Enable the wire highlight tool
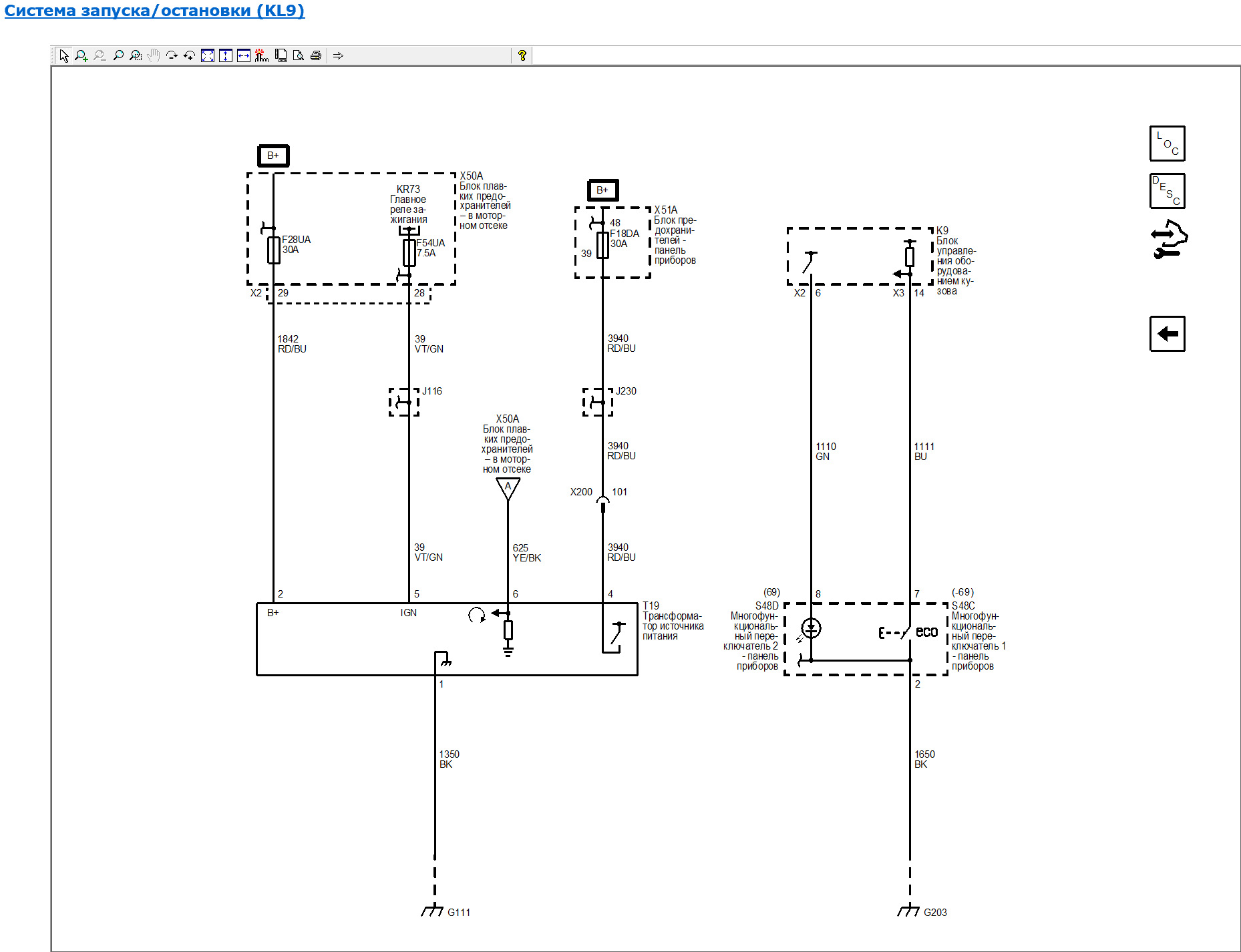 click(261, 56)
